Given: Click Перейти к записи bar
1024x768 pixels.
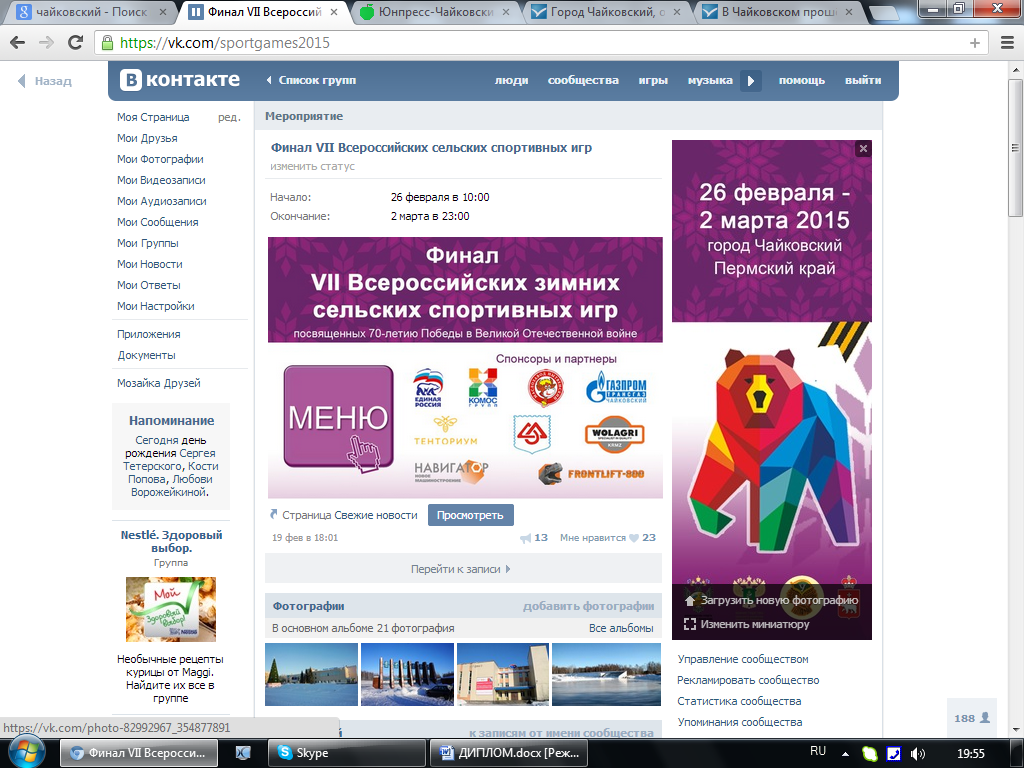Looking at the screenshot, I should coord(463,569).
